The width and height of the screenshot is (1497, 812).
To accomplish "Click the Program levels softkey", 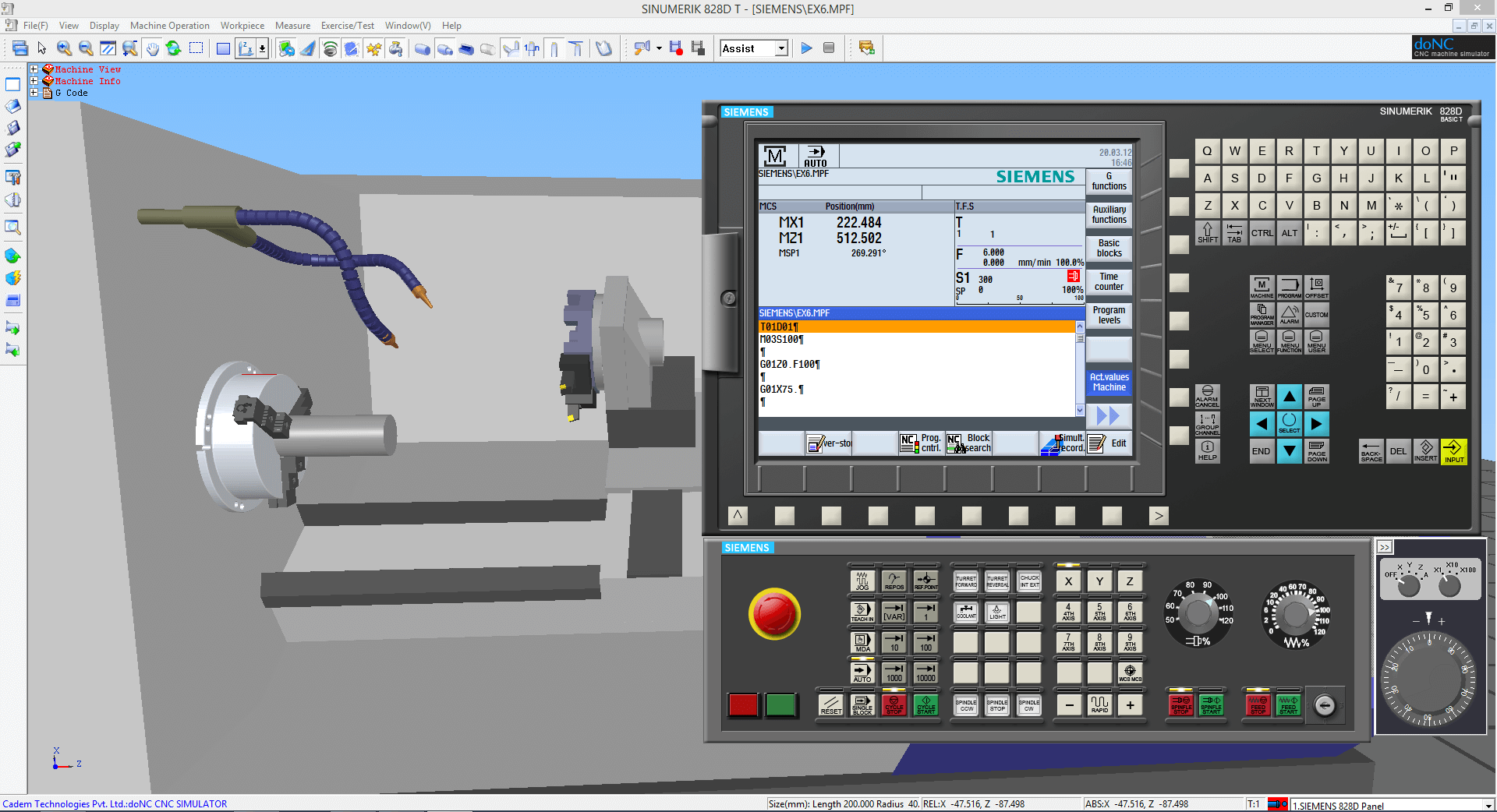I will point(1109,316).
